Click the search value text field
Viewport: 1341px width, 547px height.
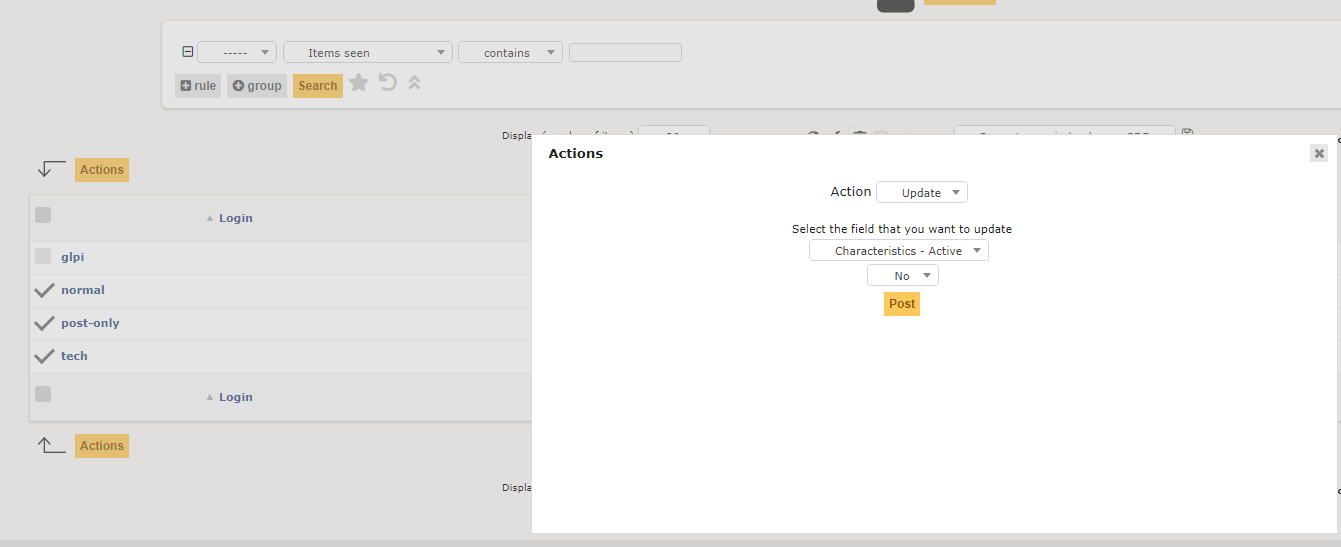pyautogui.click(x=625, y=52)
